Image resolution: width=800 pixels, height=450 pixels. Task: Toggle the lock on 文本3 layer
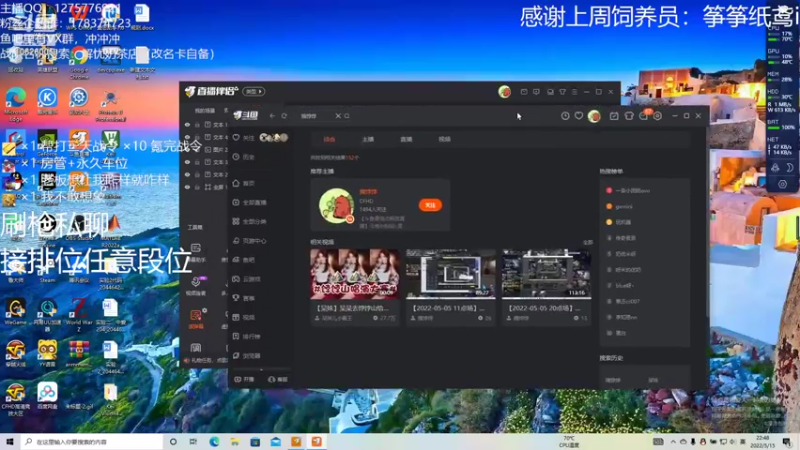click(197, 162)
